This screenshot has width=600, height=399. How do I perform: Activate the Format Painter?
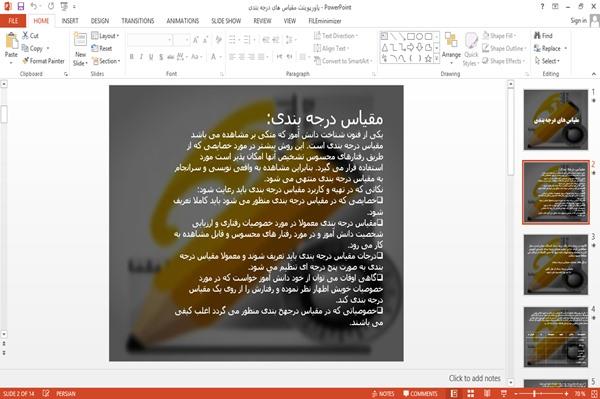pos(43,61)
